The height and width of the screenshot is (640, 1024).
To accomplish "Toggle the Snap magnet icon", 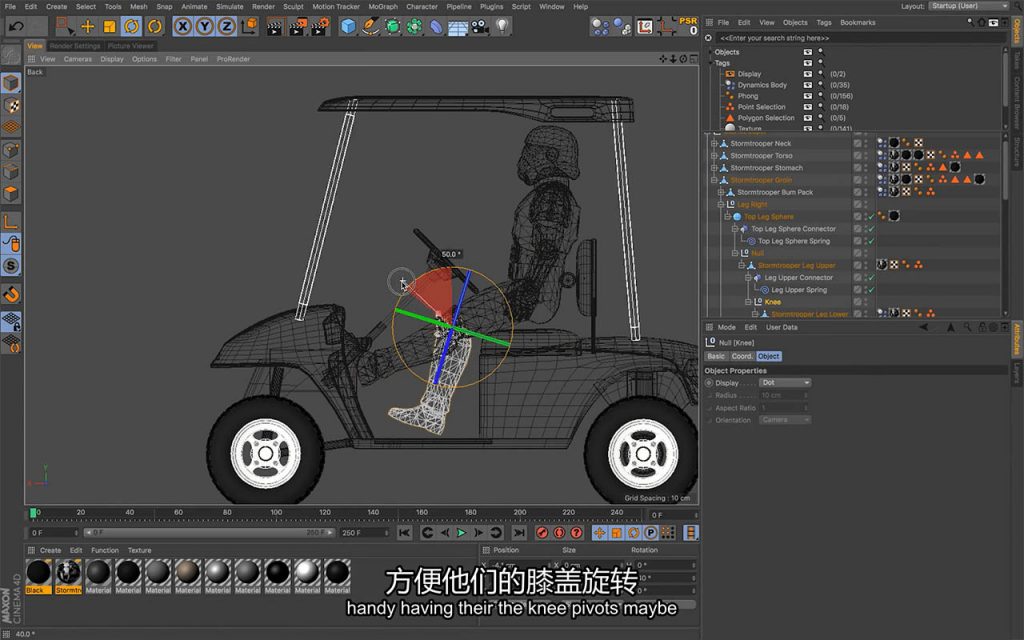I will [10, 295].
